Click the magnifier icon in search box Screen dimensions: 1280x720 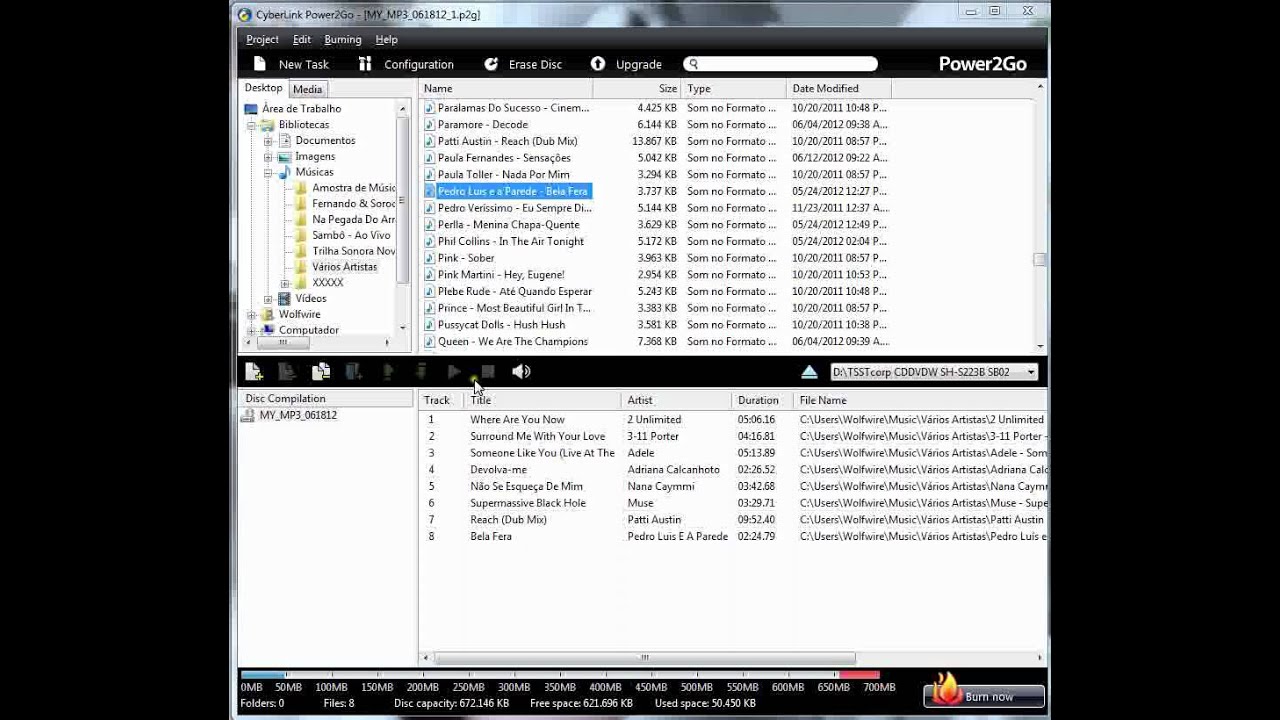click(693, 64)
